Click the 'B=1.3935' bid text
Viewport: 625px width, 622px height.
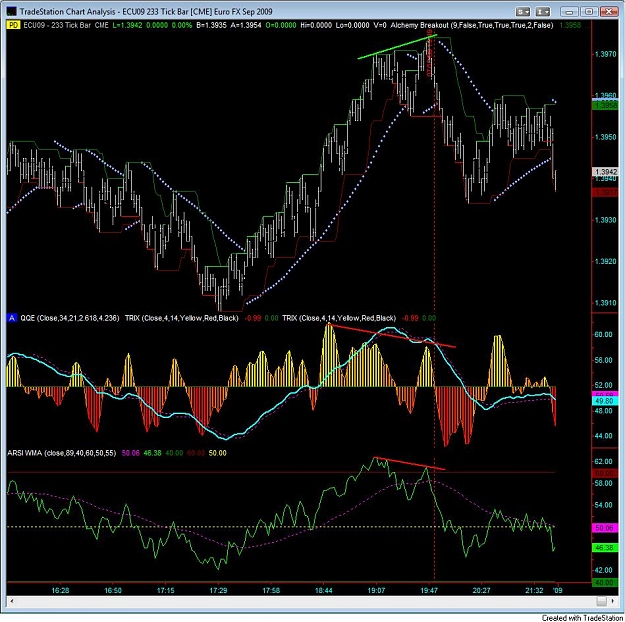tap(211, 25)
